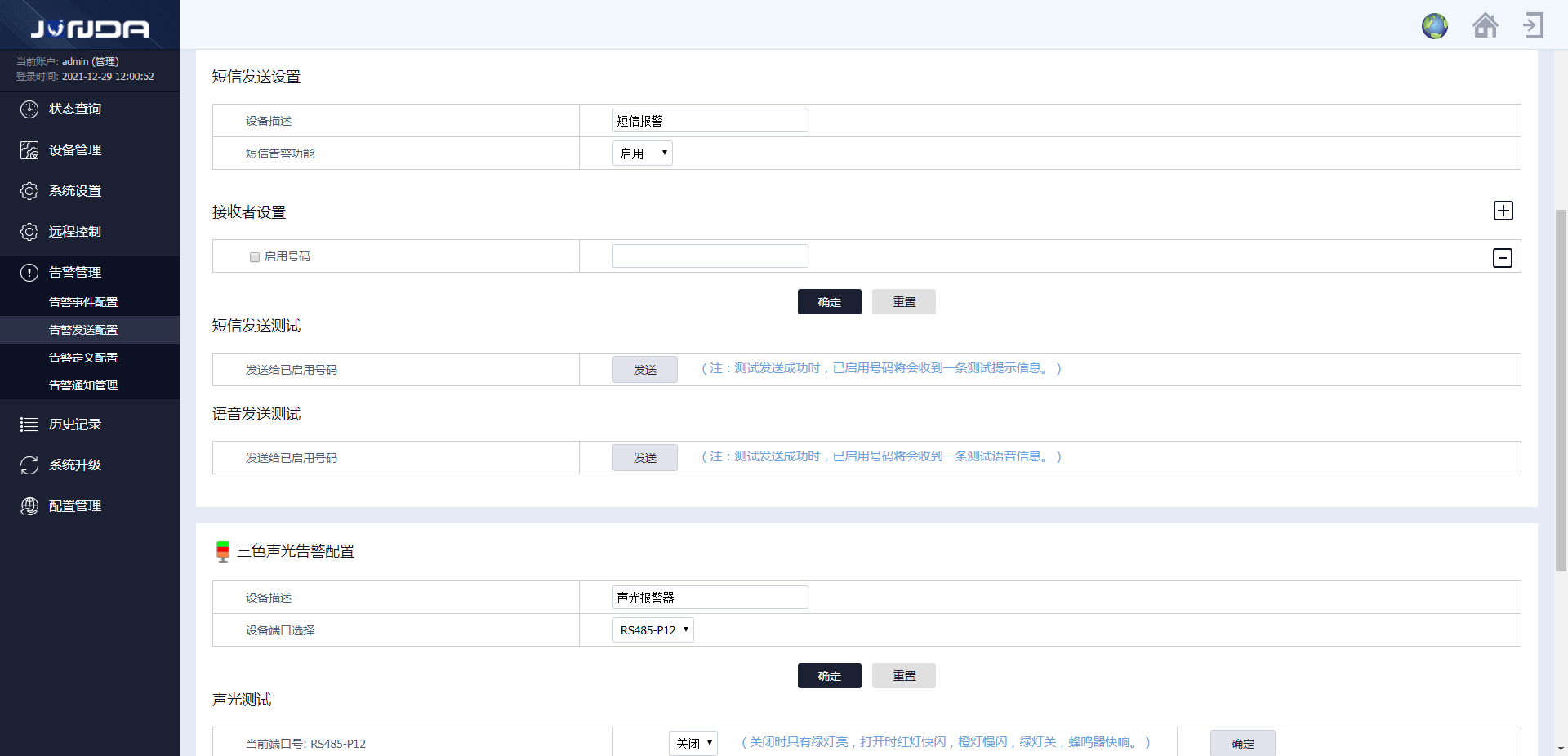Select the 设备管理 icon in sidebar
Image resolution: width=1568 pixels, height=756 pixels.
tap(29, 149)
